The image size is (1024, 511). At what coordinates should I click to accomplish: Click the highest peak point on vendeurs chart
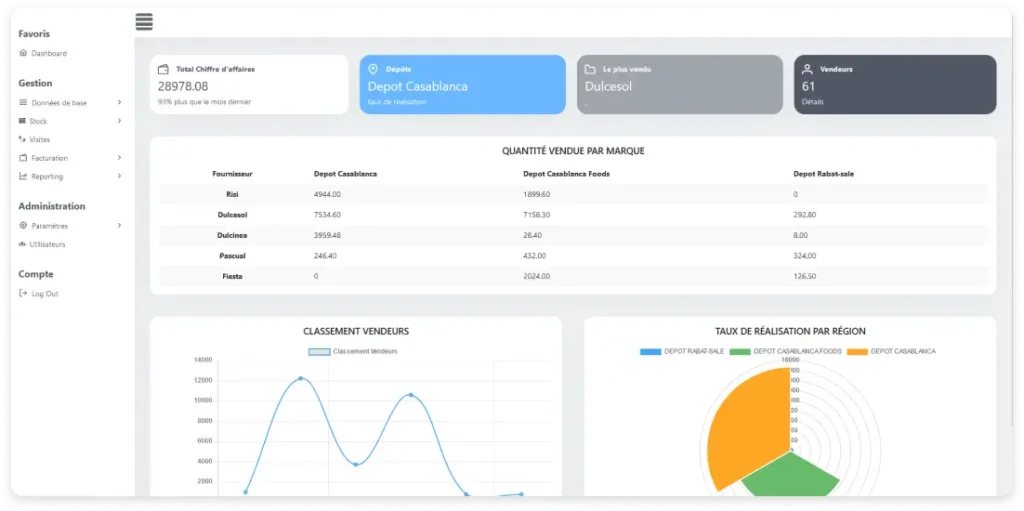(x=300, y=378)
